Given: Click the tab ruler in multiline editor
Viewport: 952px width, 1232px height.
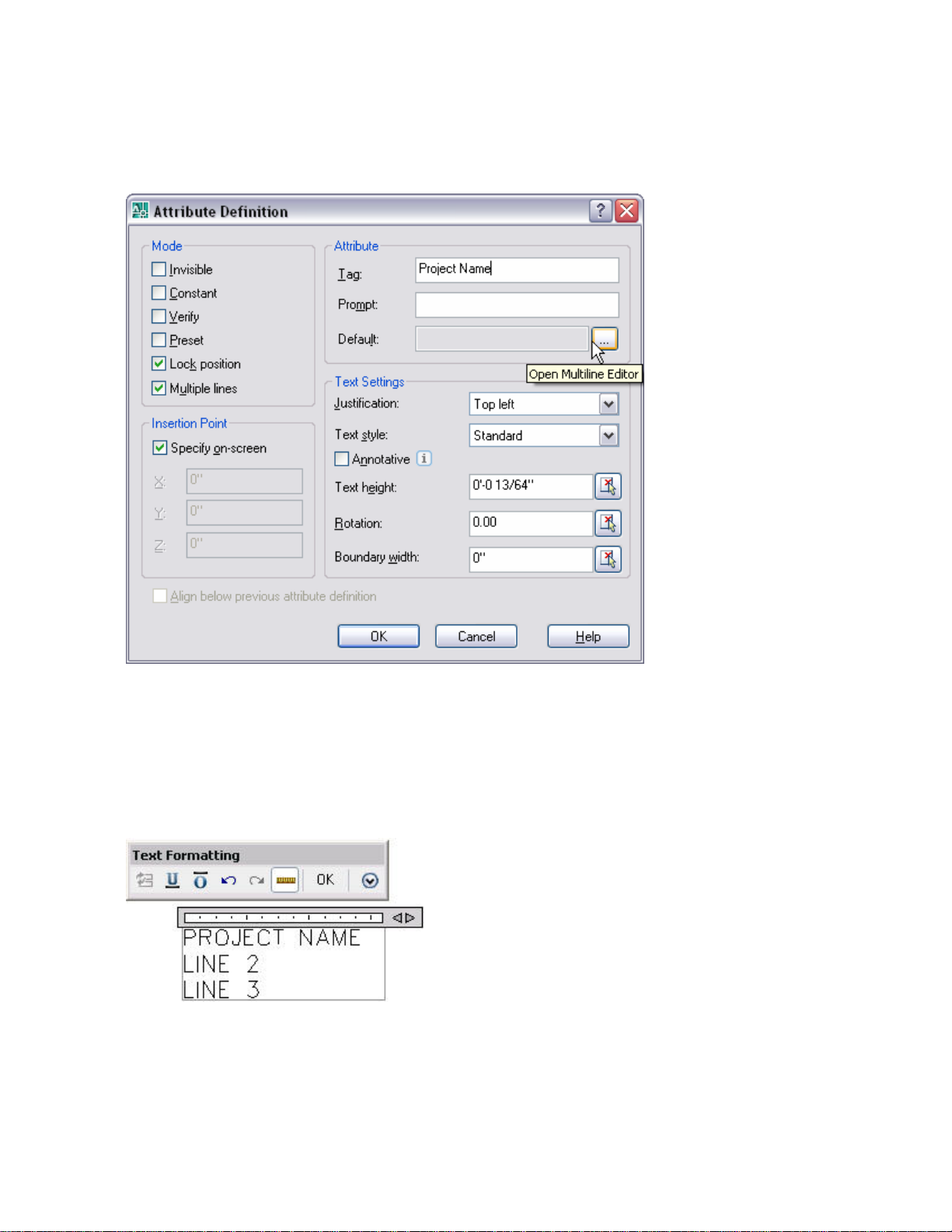Looking at the screenshot, I should click(x=284, y=918).
